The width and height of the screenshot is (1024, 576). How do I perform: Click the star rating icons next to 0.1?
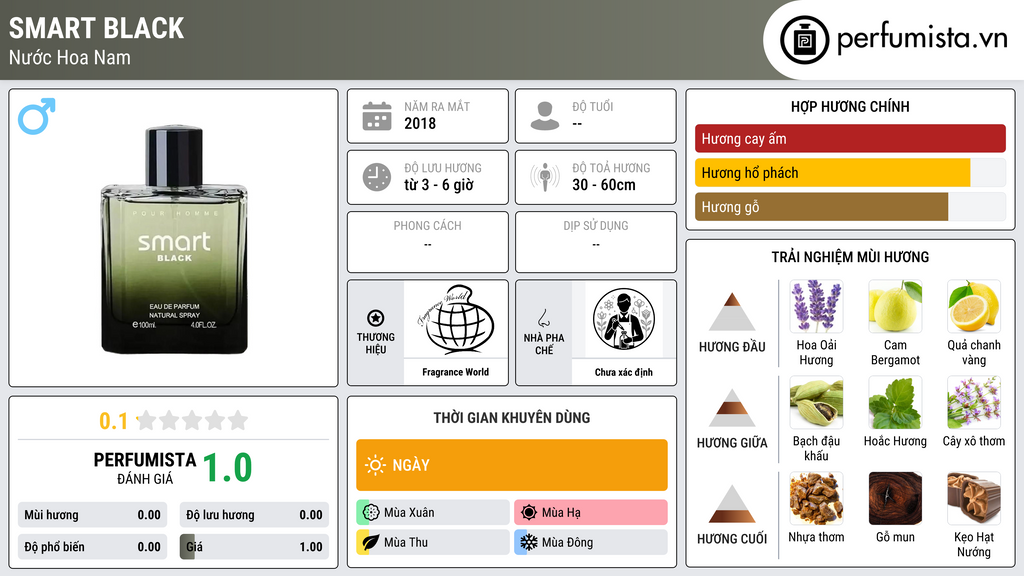(192, 420)
